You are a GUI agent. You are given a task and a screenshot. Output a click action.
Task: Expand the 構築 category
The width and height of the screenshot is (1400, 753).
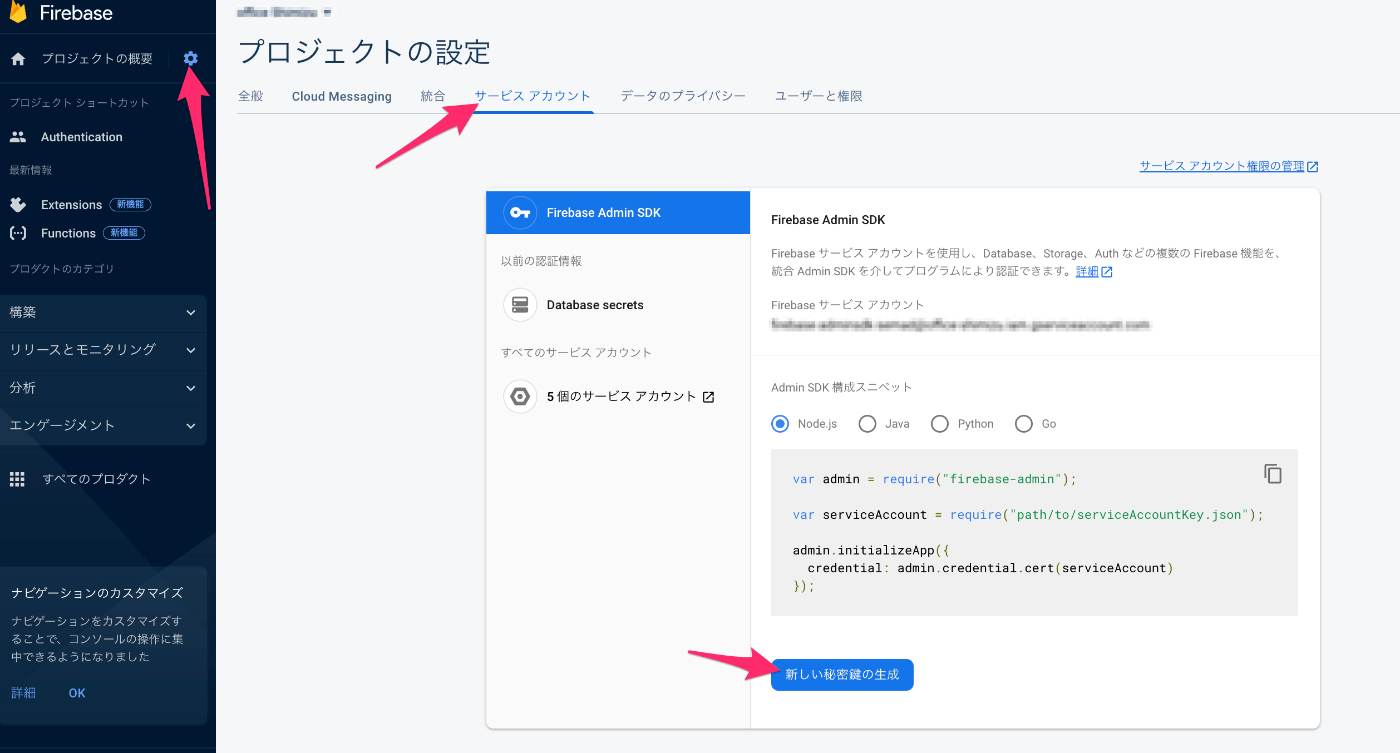[x=104, y=313]
